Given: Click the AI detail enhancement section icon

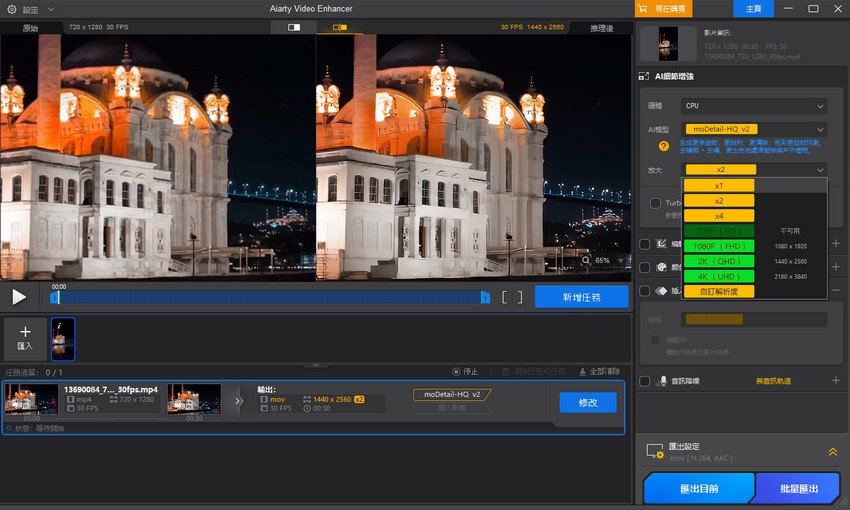Looking at the screenshot, I should click(x=644, y=76).
